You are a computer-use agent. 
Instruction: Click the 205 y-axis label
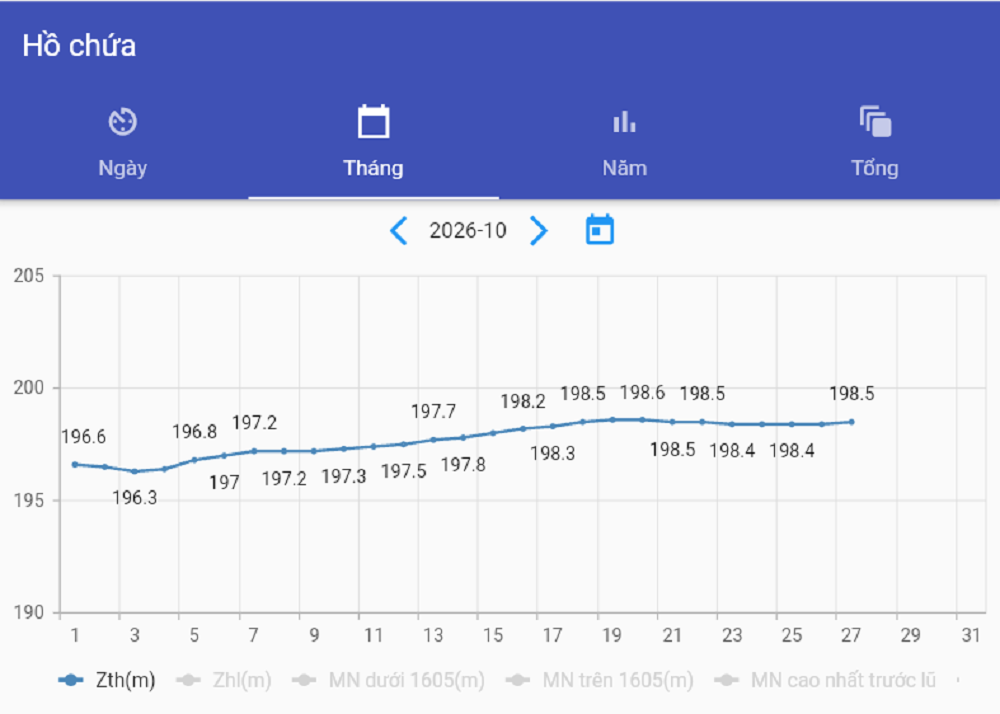click(29, 276)
